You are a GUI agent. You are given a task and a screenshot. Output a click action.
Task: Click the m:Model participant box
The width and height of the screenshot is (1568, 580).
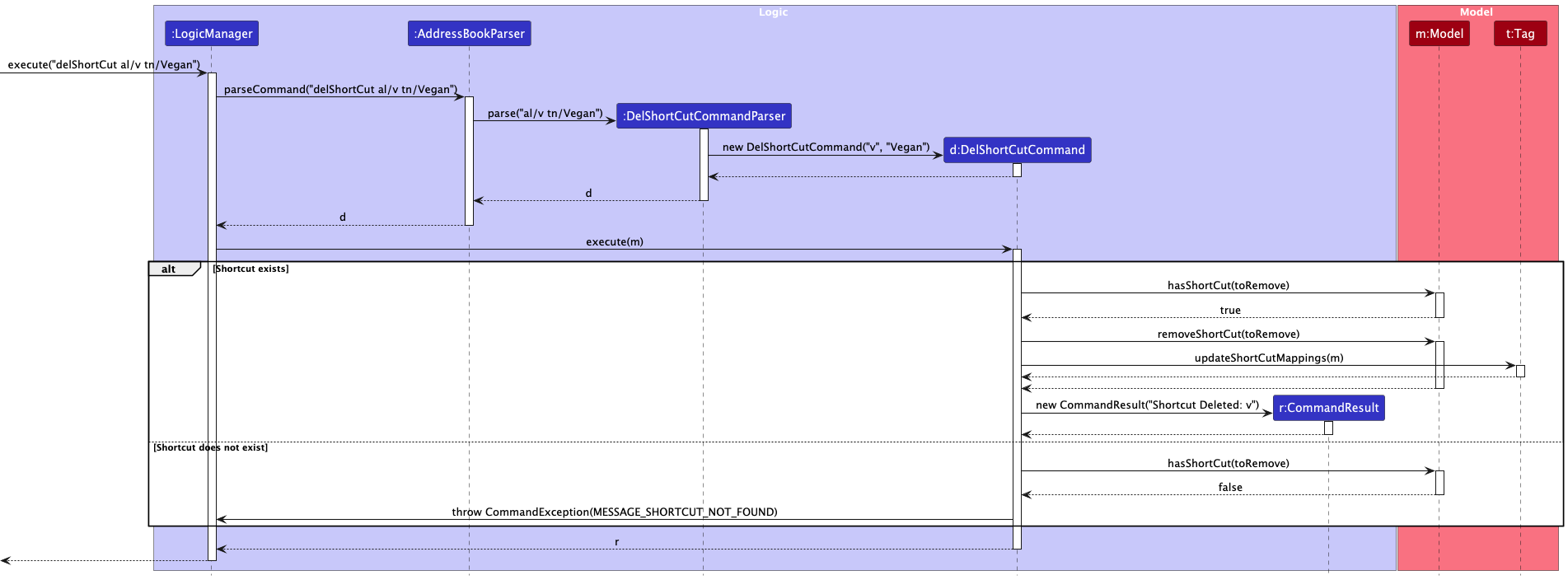tap(1439, 34)
